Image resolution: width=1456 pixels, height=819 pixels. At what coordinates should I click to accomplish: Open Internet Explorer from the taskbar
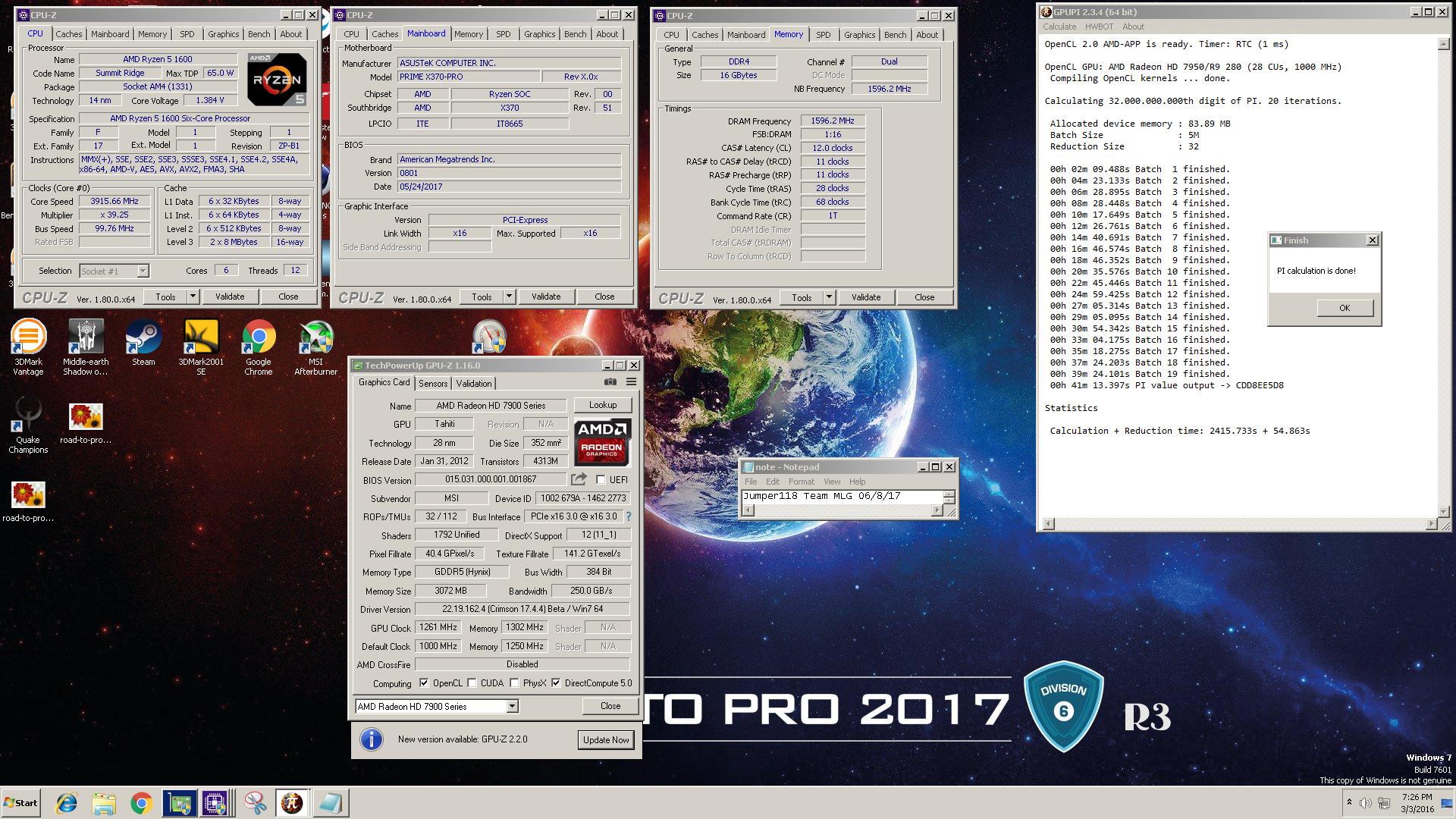tap(67, 803)
